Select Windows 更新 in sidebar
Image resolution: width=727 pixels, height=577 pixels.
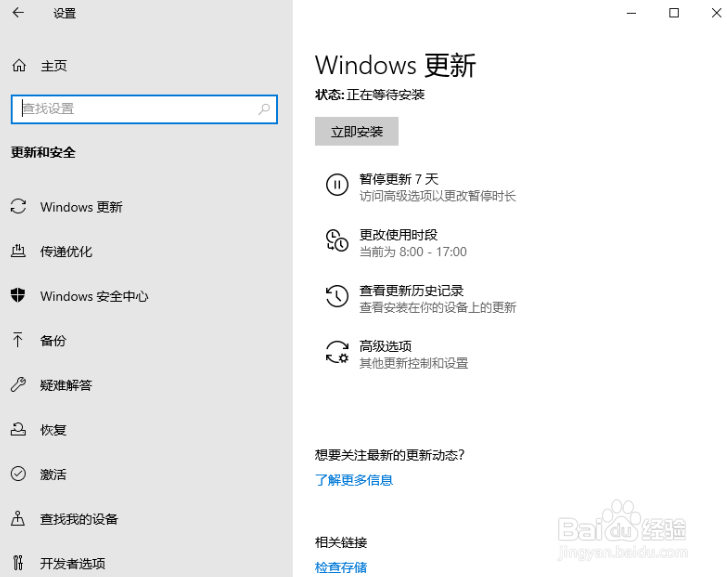click(x=81, y=207)
